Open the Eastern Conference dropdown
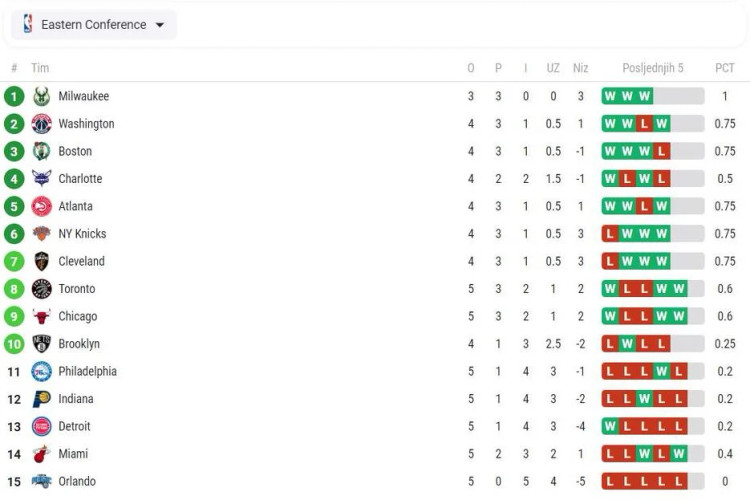 (x=94, y=24)
